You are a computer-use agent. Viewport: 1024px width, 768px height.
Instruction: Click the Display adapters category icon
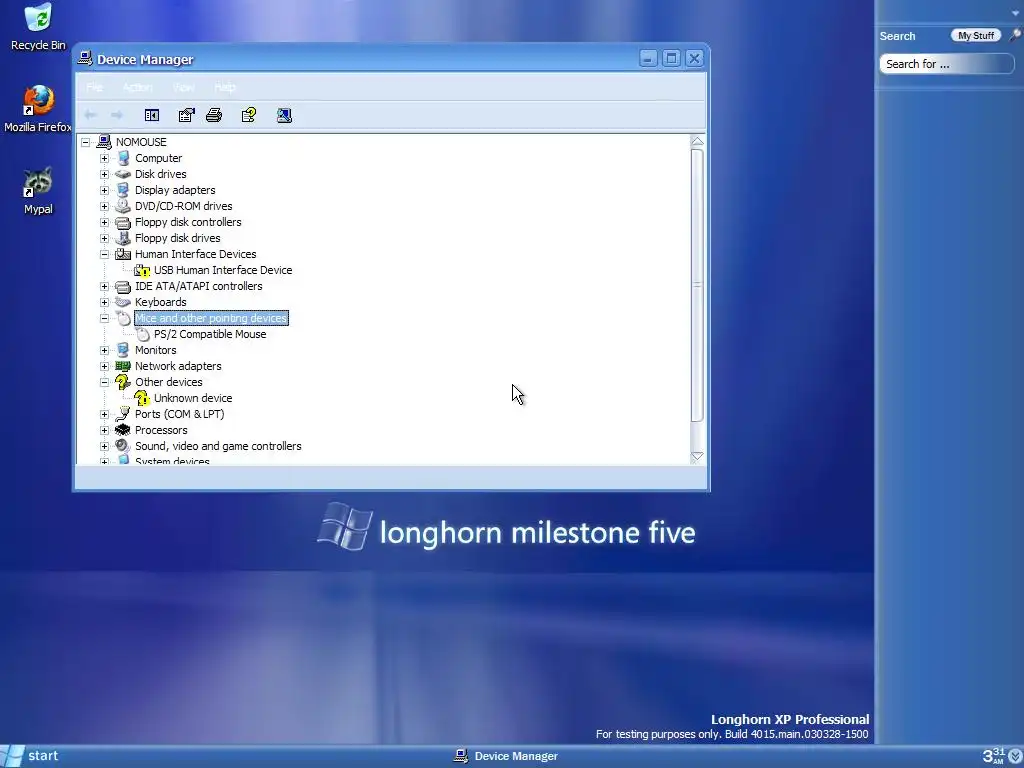coord(123,190)
